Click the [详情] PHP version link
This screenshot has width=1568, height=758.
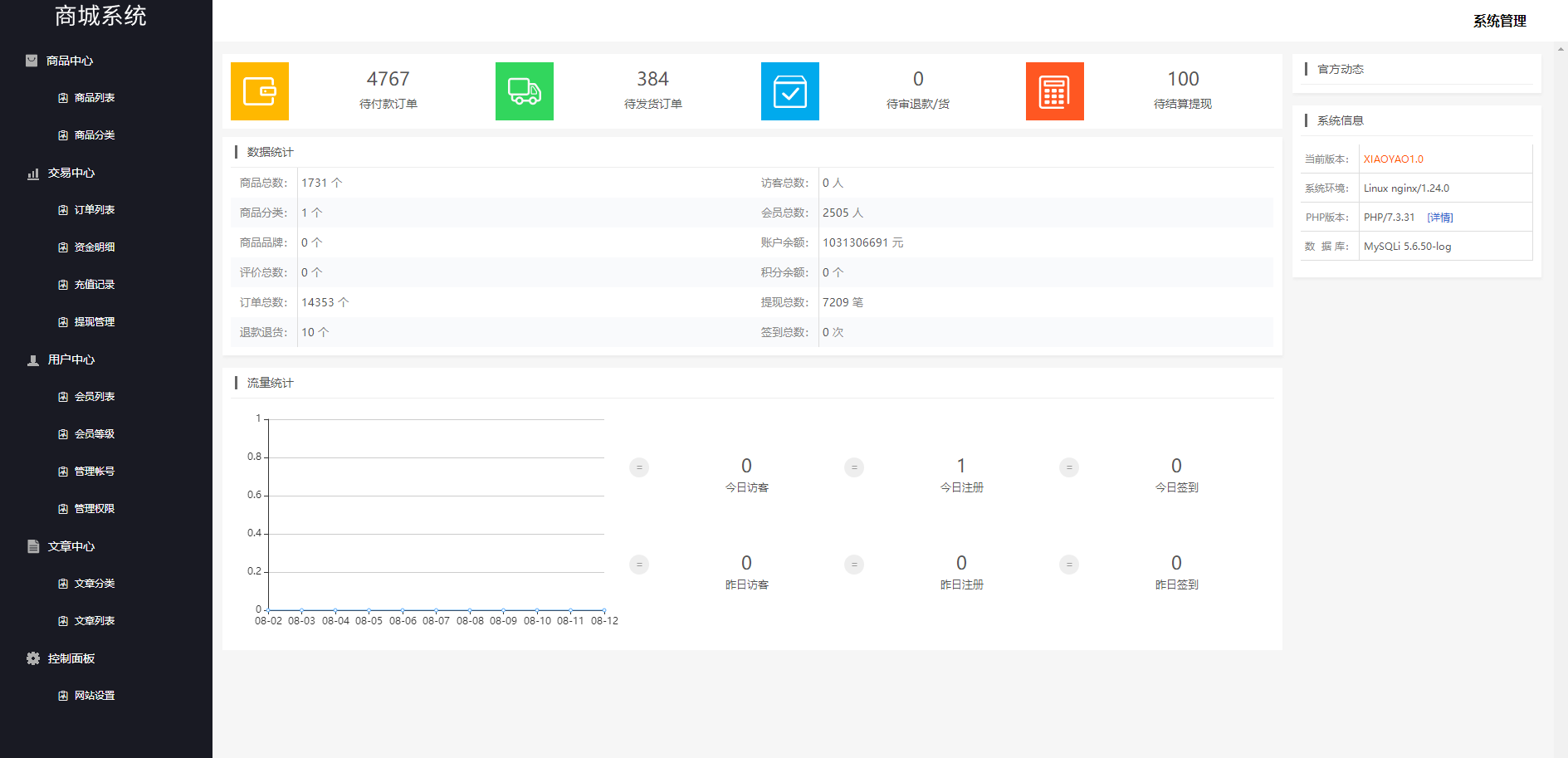pos(1440,218)
